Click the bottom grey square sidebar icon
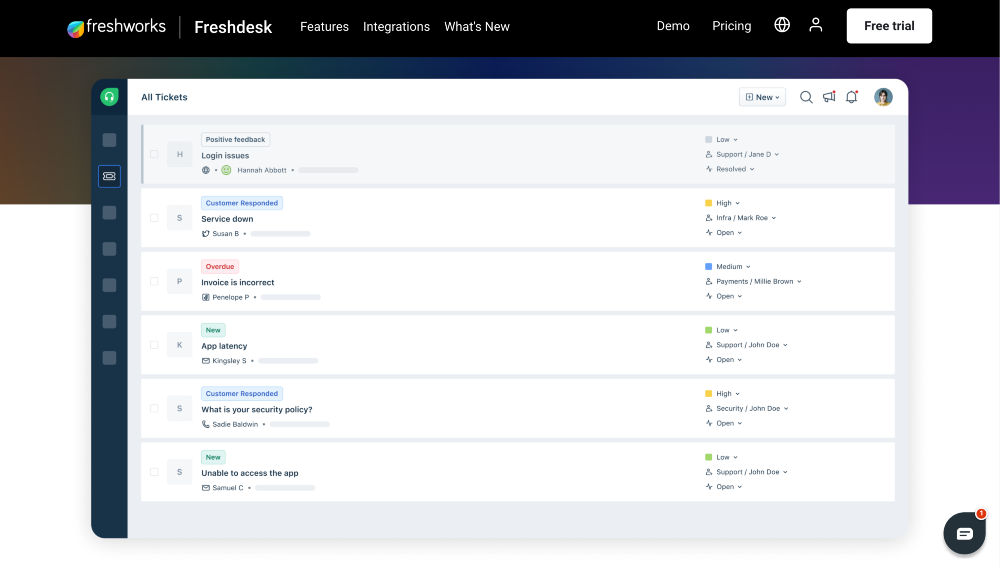Screen dimensions: 1000x567 coord(109,358)
